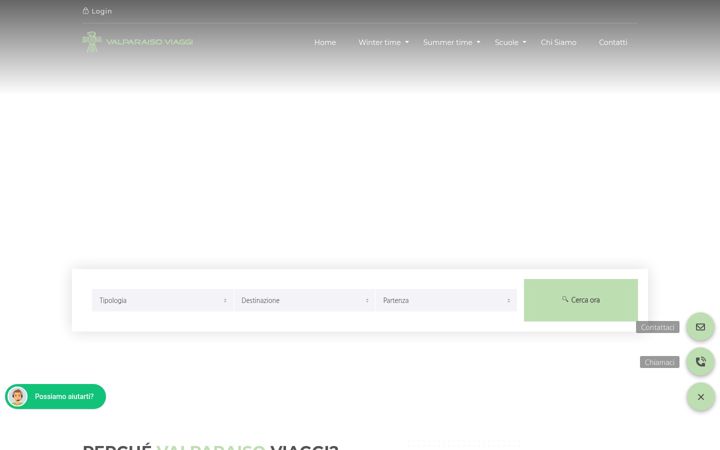The width and height of the screenshot is (720, 450).
Task: Click the chat assistant avatar icon
Action: (x=17, y=396)
